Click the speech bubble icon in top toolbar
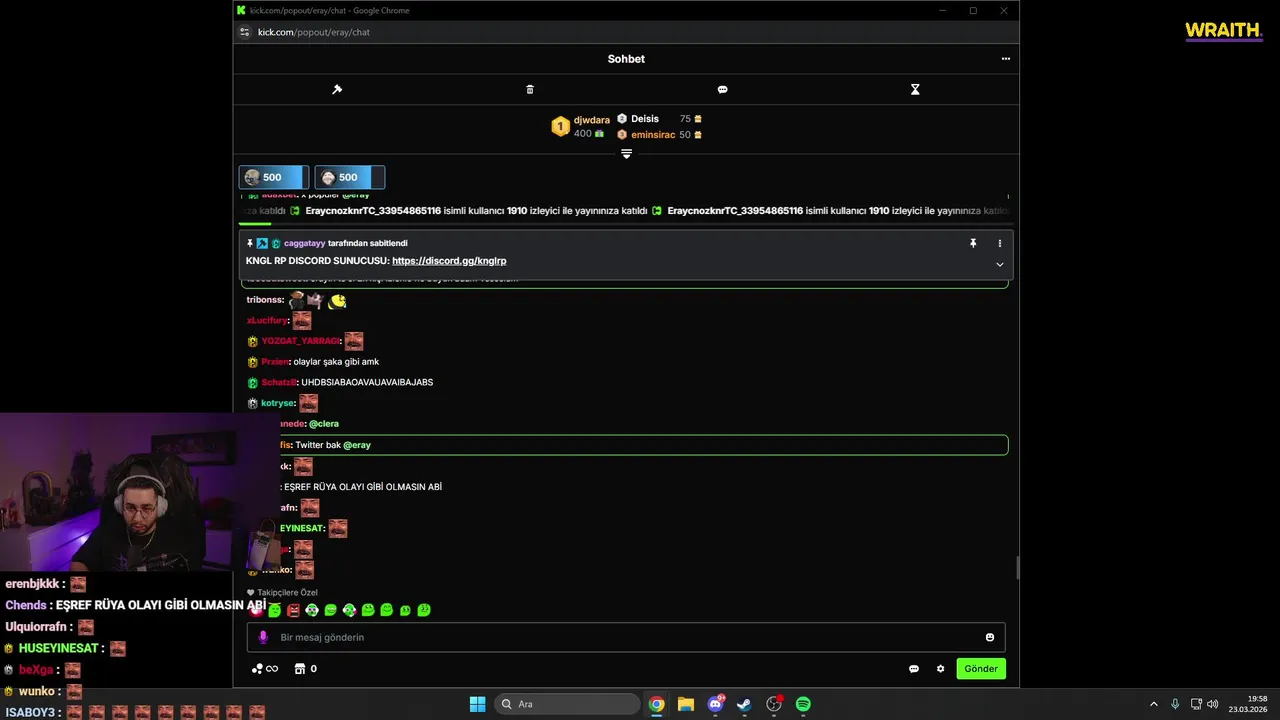Screen dimensions: 1280x720 (722, 89)
